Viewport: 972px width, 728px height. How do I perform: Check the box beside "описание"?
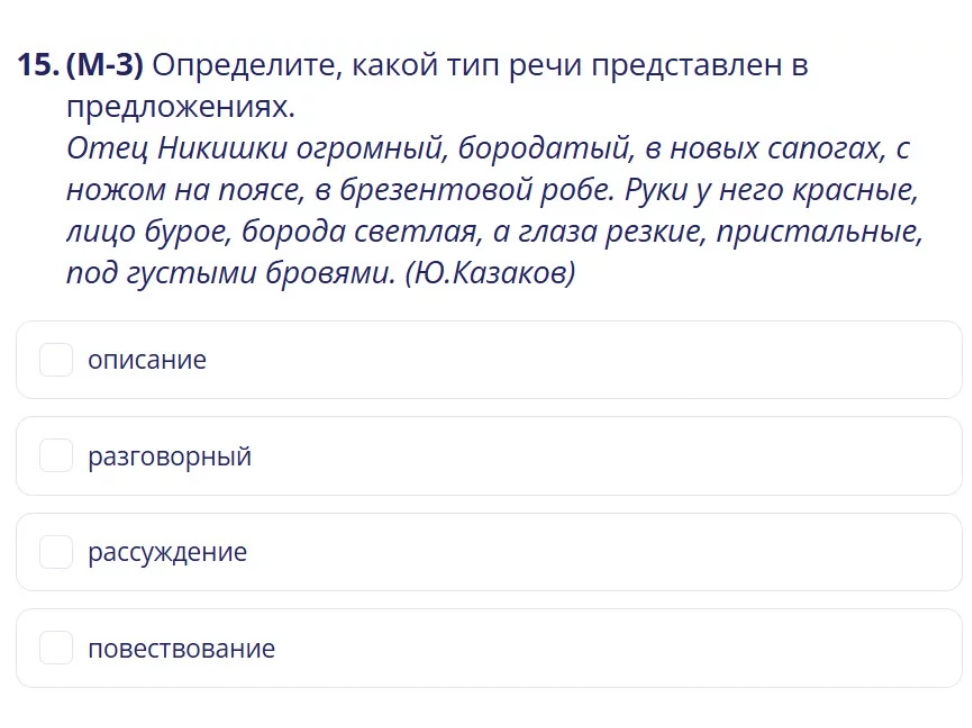coord(56,360)
